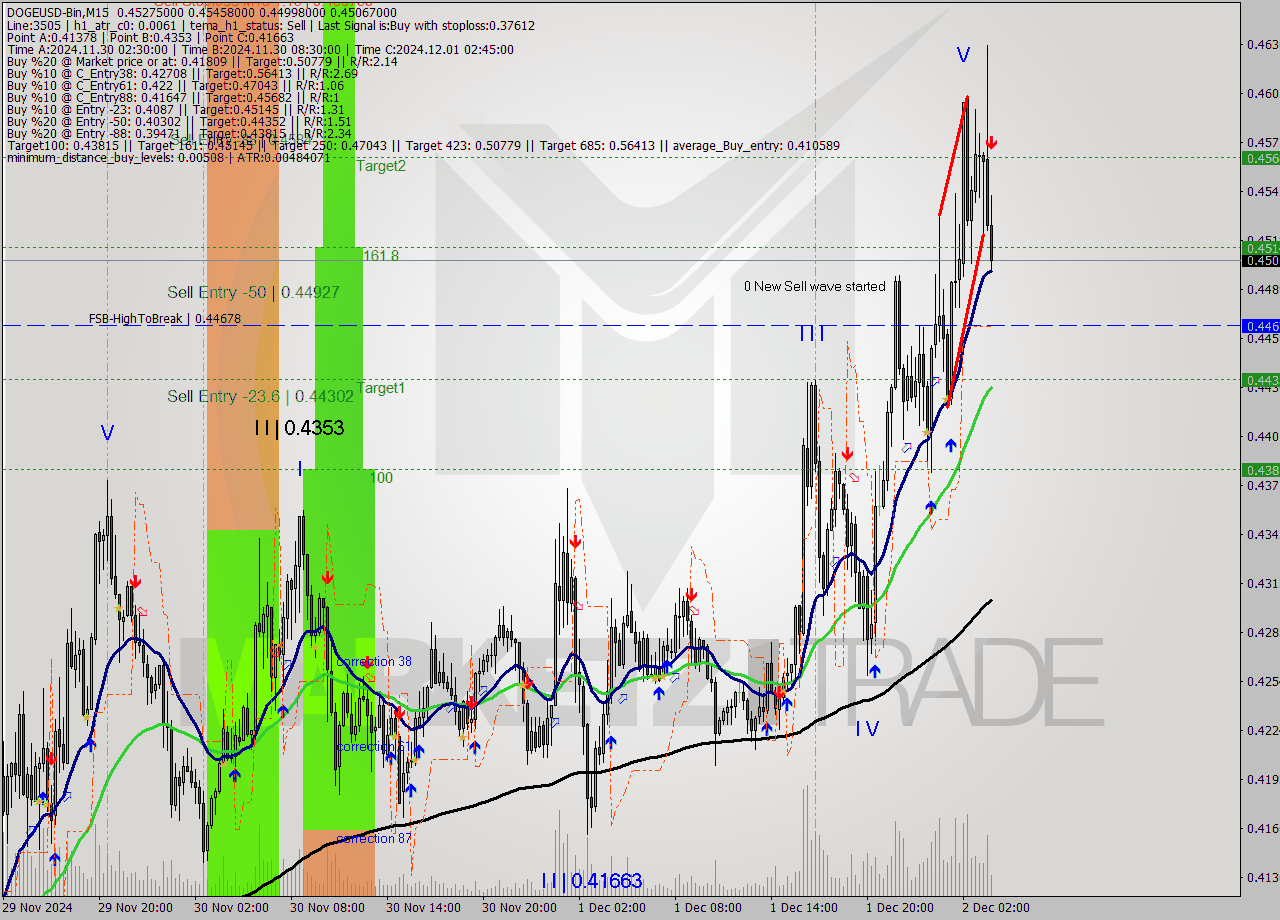Click the green 0.451 price tag
Viewport: 1280px width, 920px height.
[x=1260, y=248]
